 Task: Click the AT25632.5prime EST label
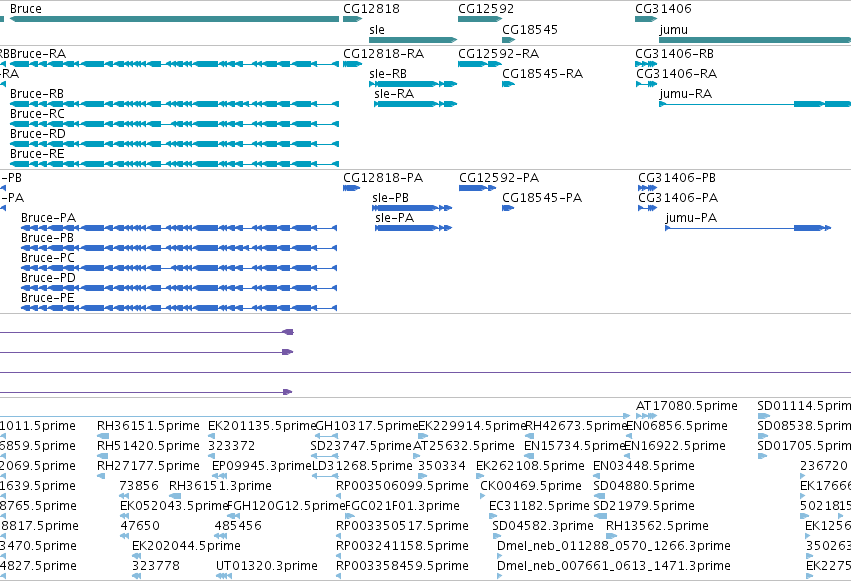(464, 446)
